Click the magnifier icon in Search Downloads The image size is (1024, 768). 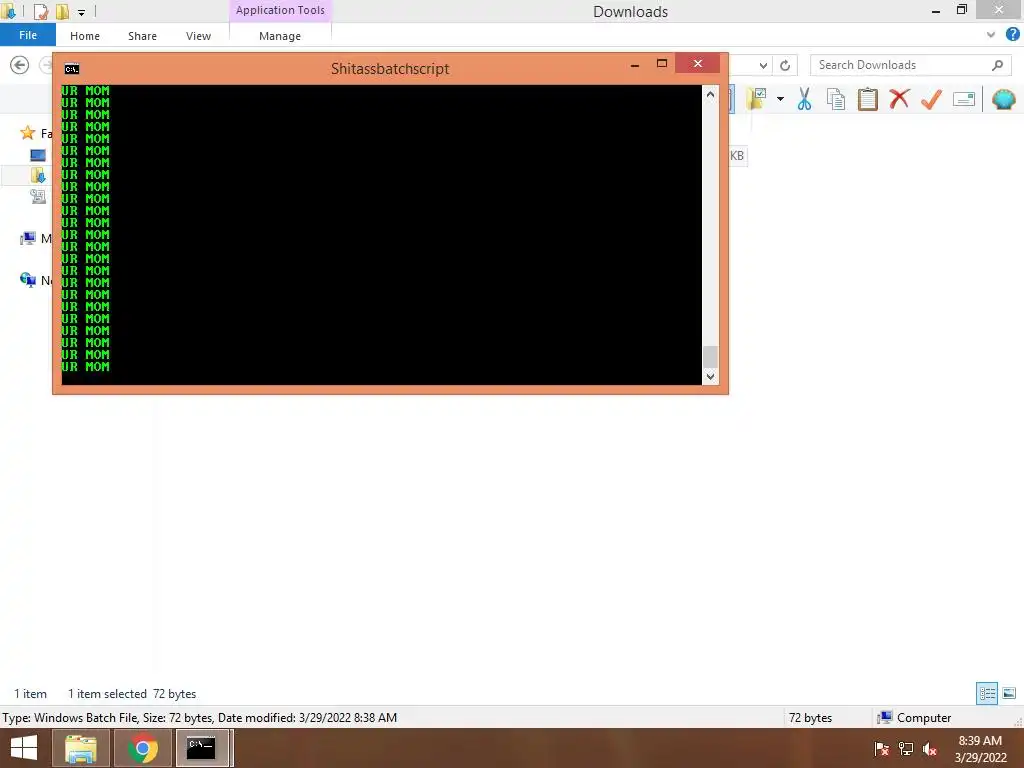click(x=997, y=65)
